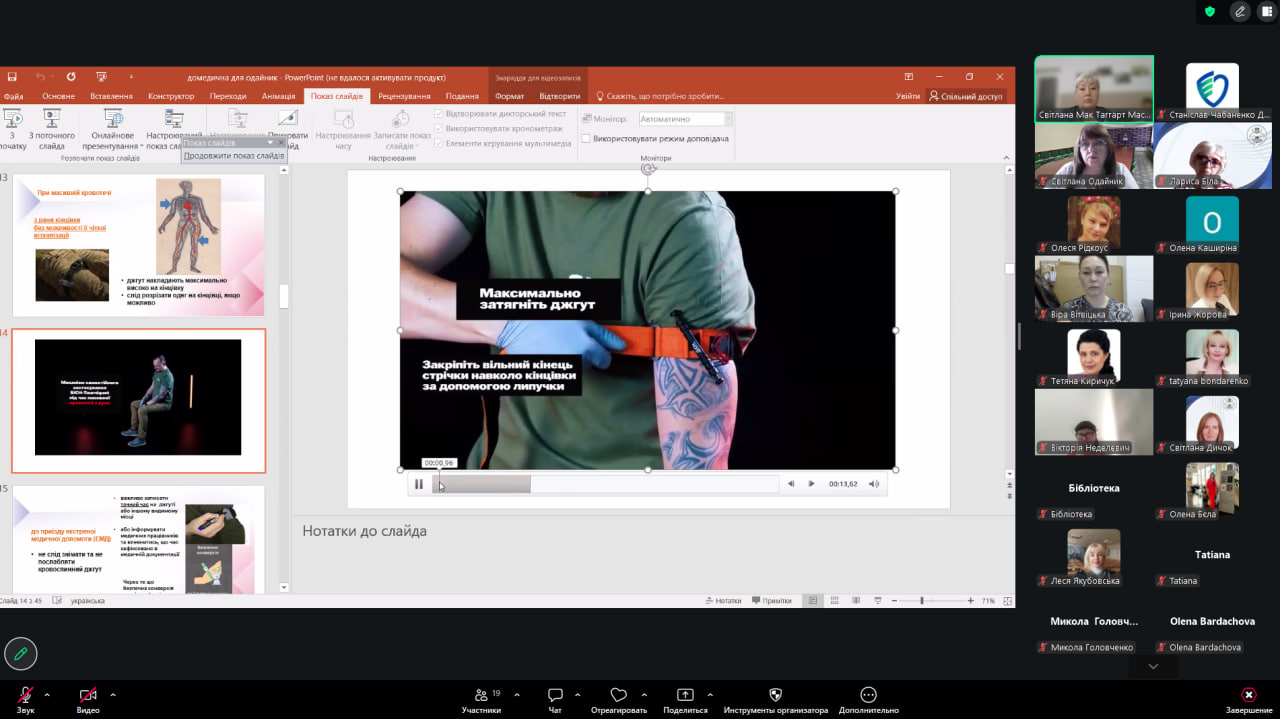Image resolution: width=1280 pixels, height=719 pixels.
Task: Open the Рецензування ribbon tab
Action: pyautogui.click(x=405, y=96)
